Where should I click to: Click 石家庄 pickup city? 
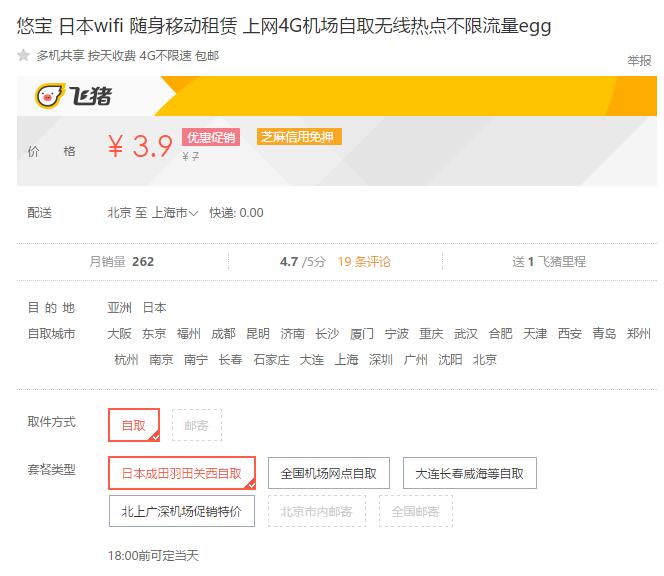pyautogui.click(x=271, y=360)
